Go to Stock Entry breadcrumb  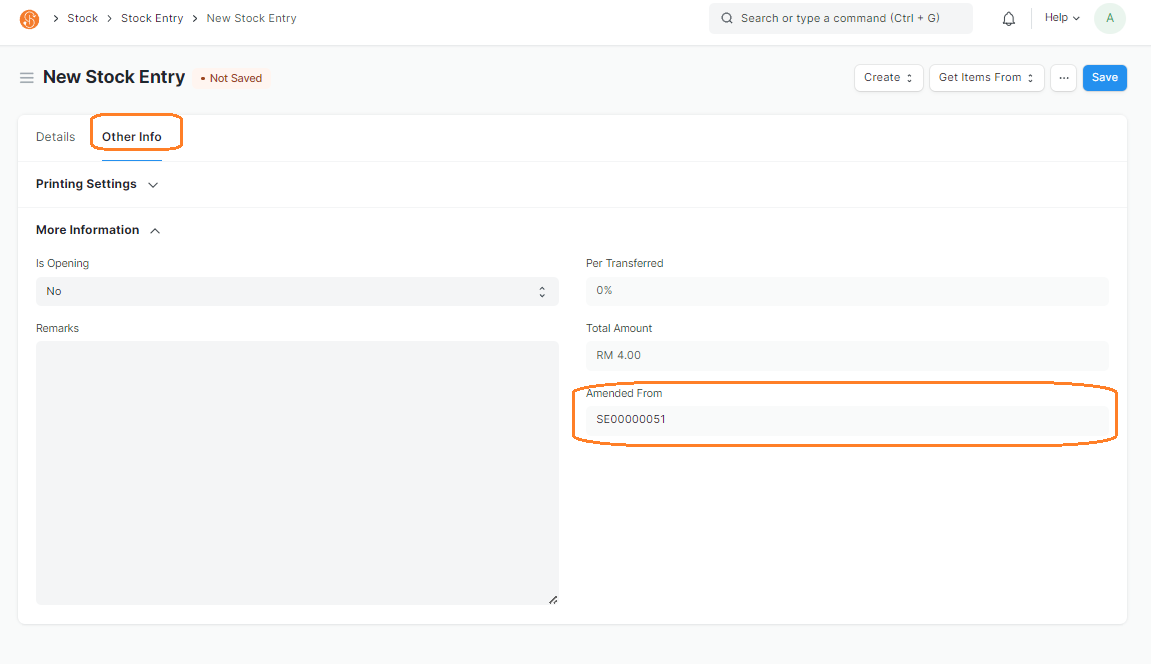152,18
